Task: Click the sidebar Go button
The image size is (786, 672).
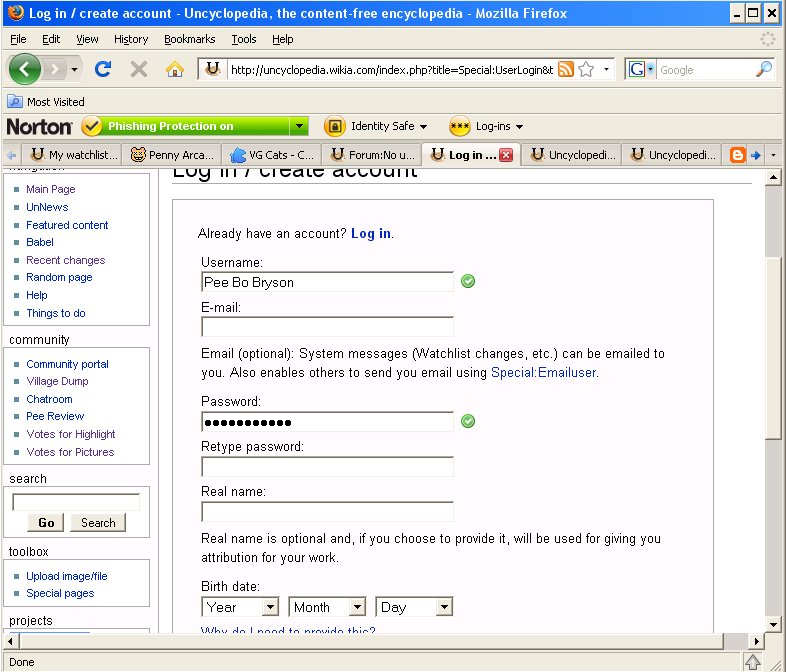Action: [x=46, y=523]
